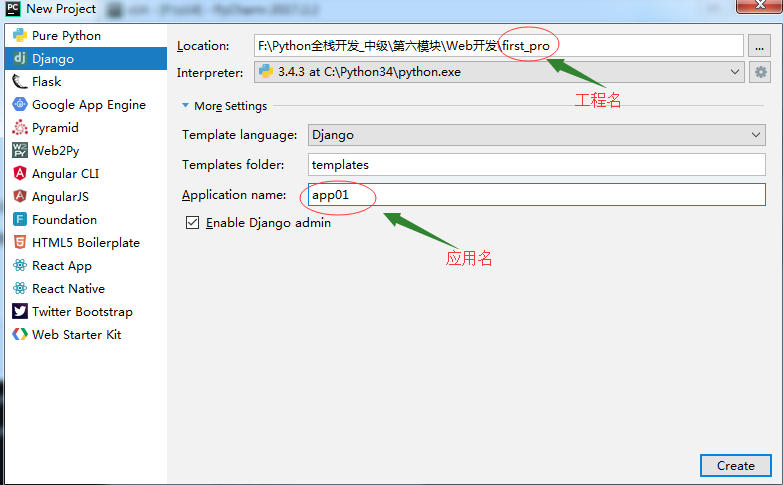The height and width of the screenshot is (485, 783).
Task: Pick Web2Py from project list
Action: [86, 150]
